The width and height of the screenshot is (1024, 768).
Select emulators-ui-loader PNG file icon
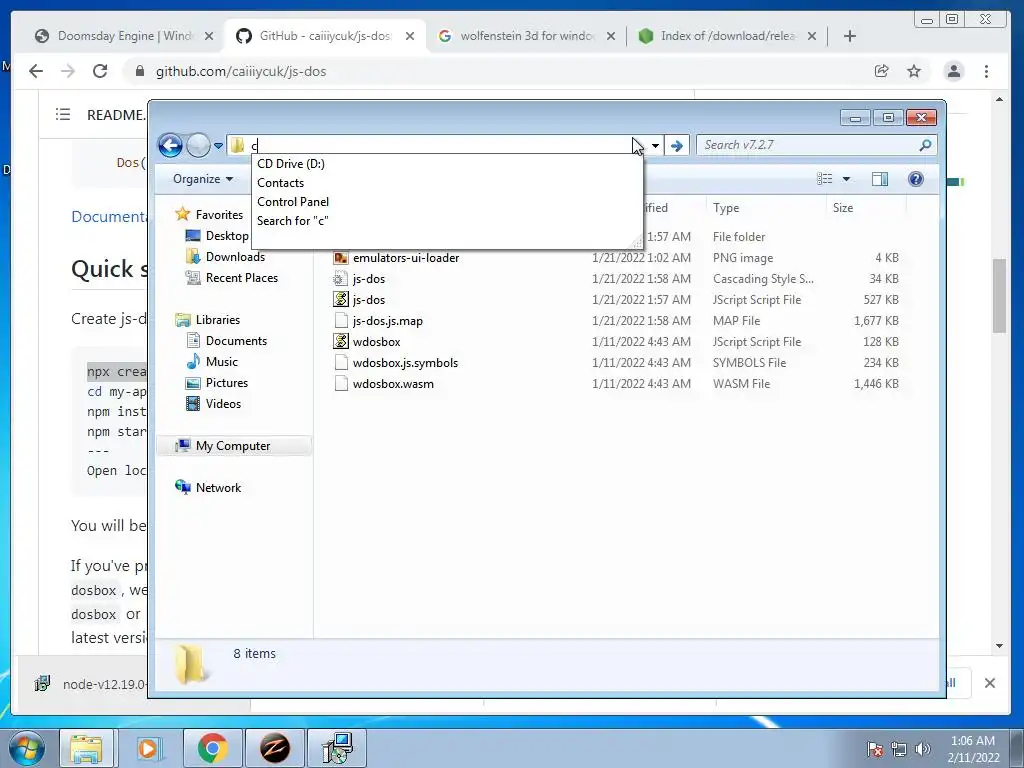[x=341, y=258]
